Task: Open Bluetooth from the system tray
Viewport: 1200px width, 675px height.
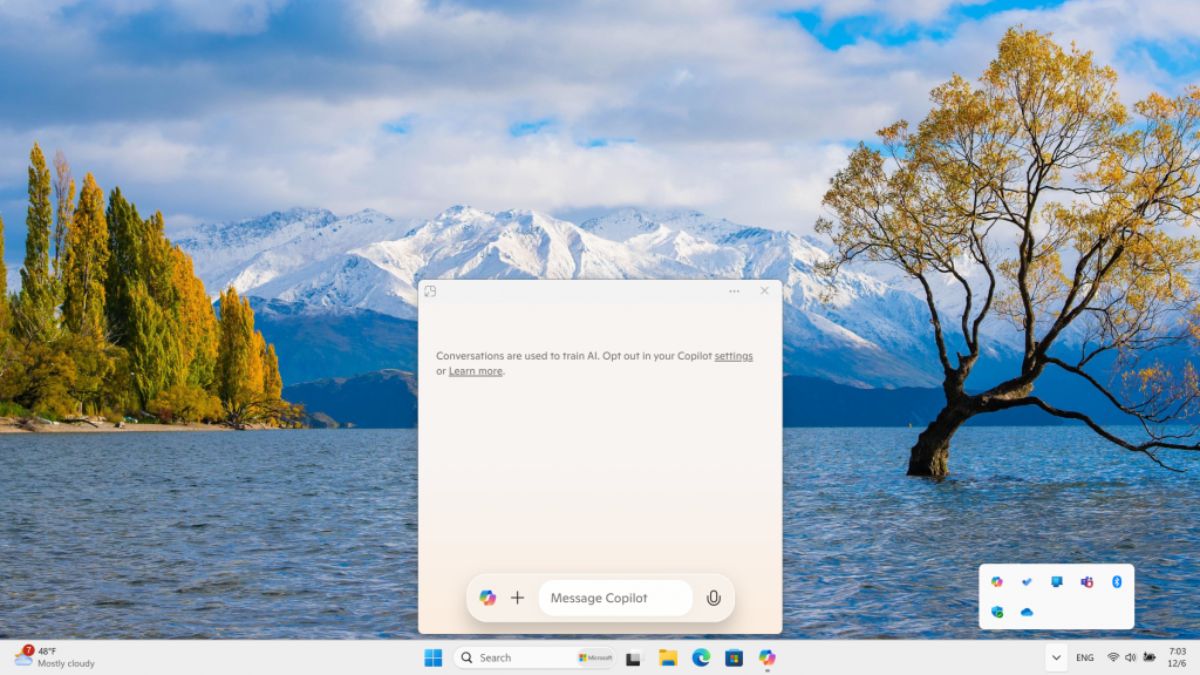Action: coord(1117,581)
